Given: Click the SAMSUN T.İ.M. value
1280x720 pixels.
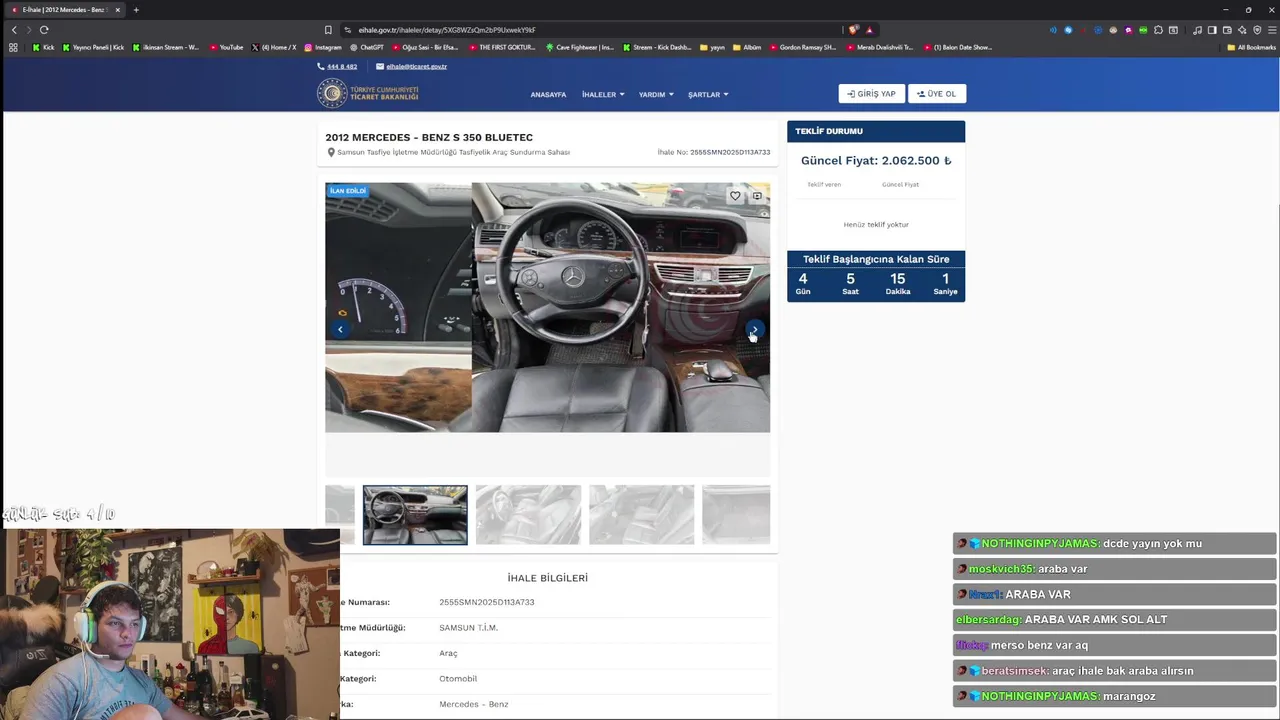Looking at the screenshot, I should (x=468, y=628).
